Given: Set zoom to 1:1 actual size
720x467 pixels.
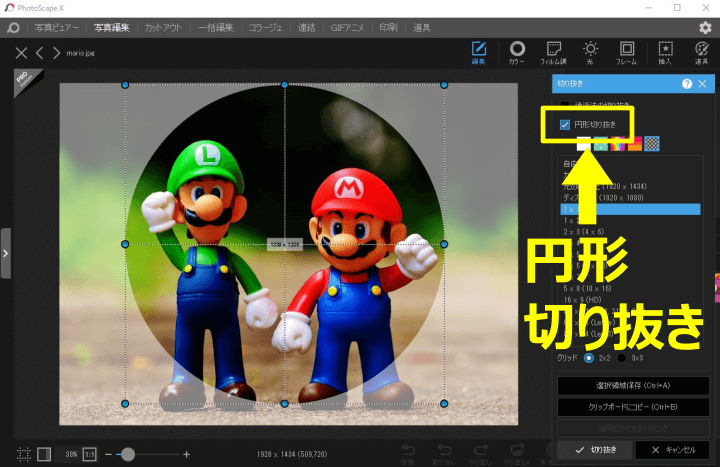Looking at the screenshot, I should pyautogui.click(x=90, y=454).
